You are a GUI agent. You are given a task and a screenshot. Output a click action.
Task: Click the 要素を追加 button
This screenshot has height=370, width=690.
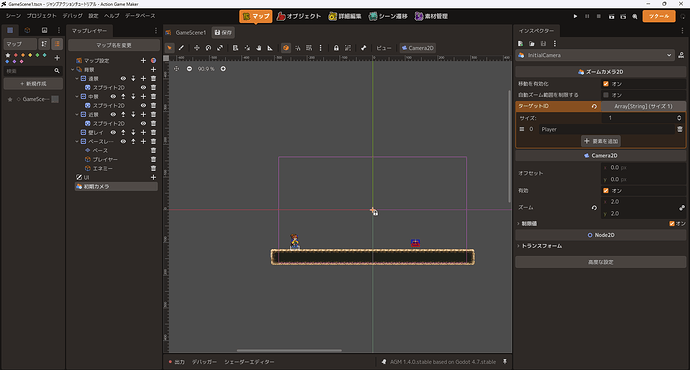pos(601,141)
